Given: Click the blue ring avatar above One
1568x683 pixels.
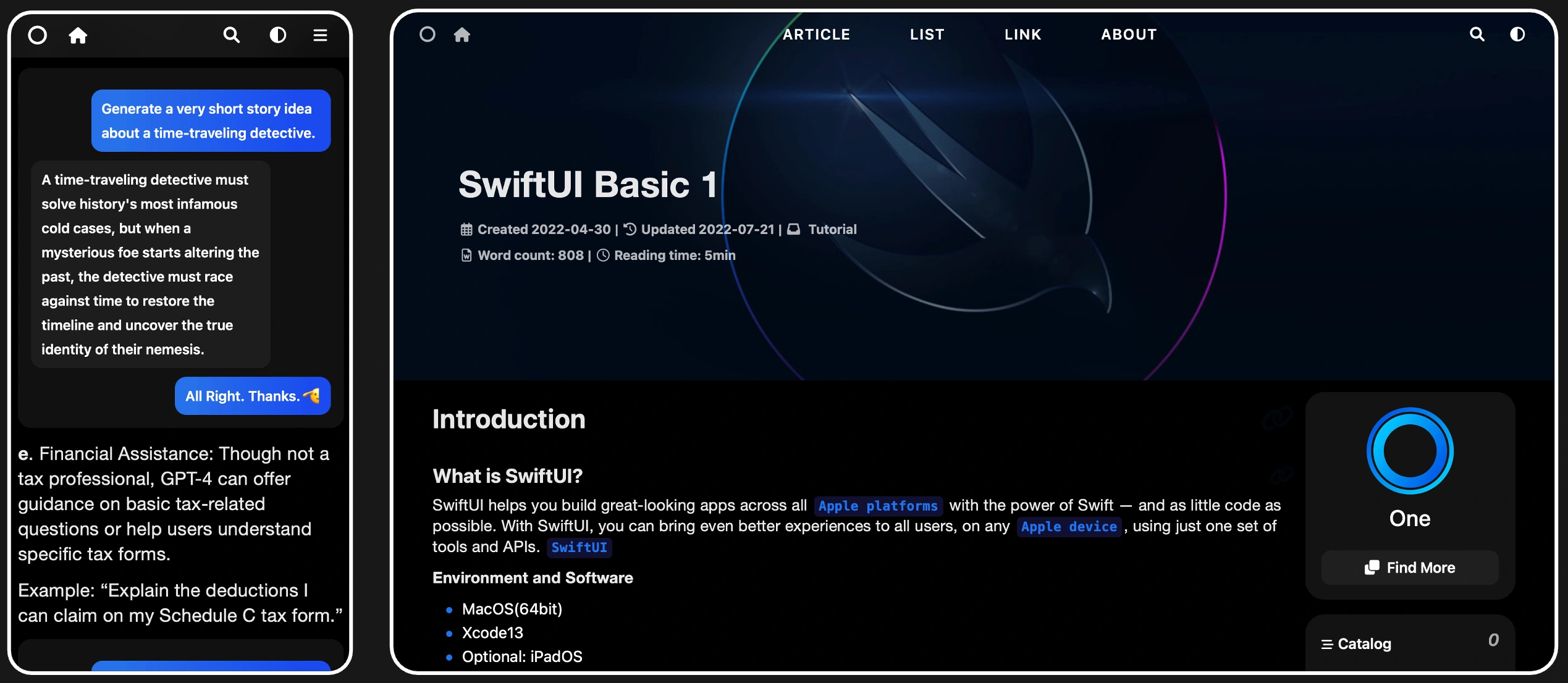Looking at the screenshot, I should (x=1410, y=451).
